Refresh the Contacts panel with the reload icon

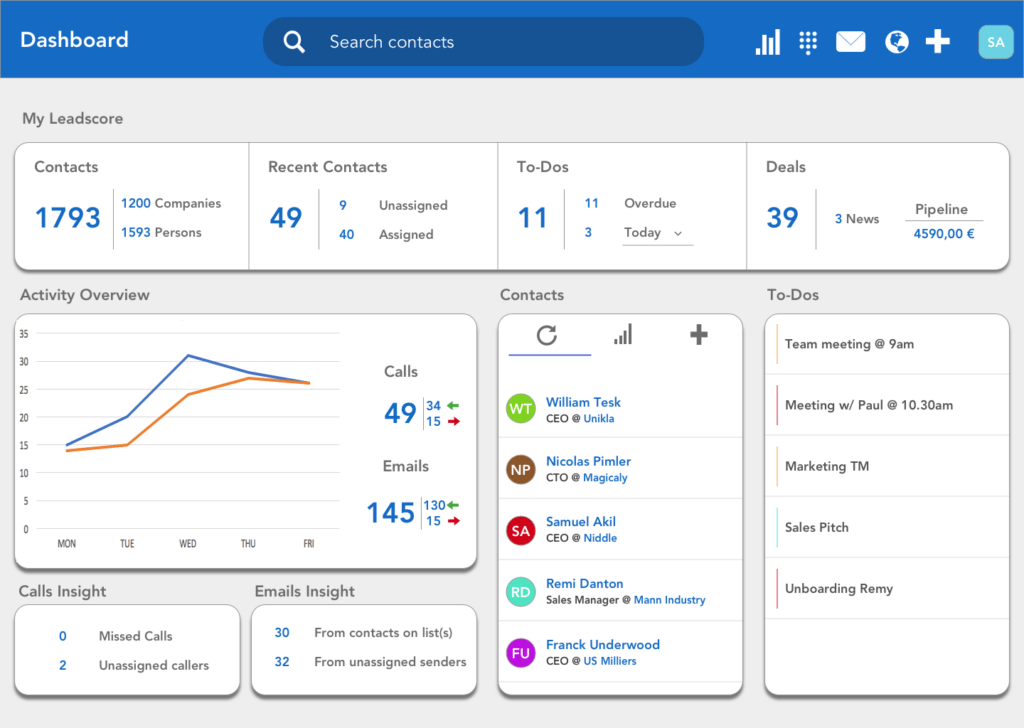click(x=548, y=336)
